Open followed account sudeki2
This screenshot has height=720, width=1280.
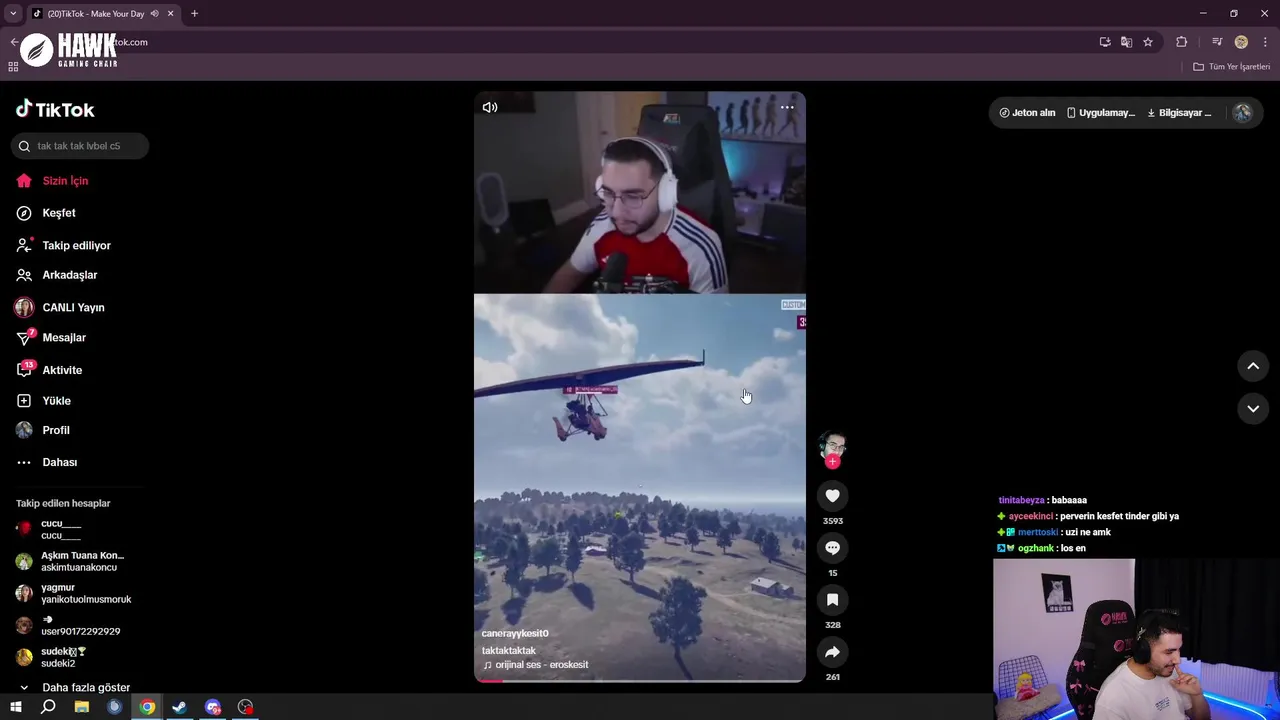63,657
